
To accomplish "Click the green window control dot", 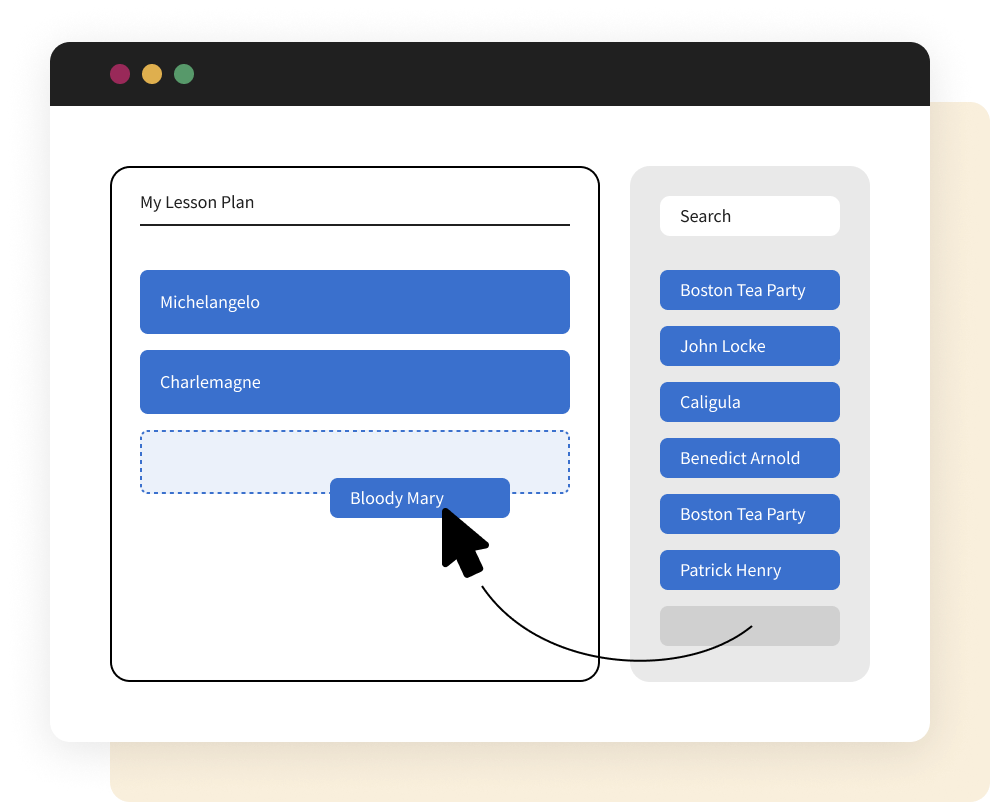I will (x=184, y=74).
